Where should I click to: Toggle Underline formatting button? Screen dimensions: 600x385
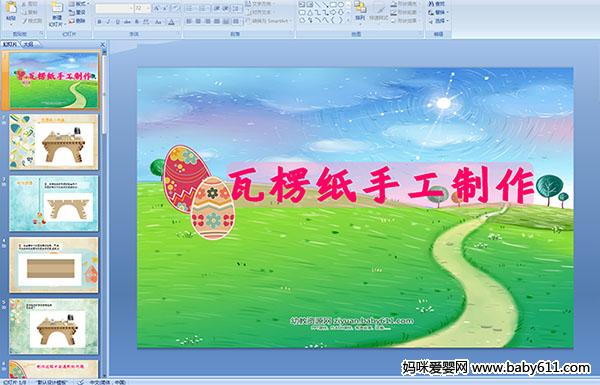117,22
